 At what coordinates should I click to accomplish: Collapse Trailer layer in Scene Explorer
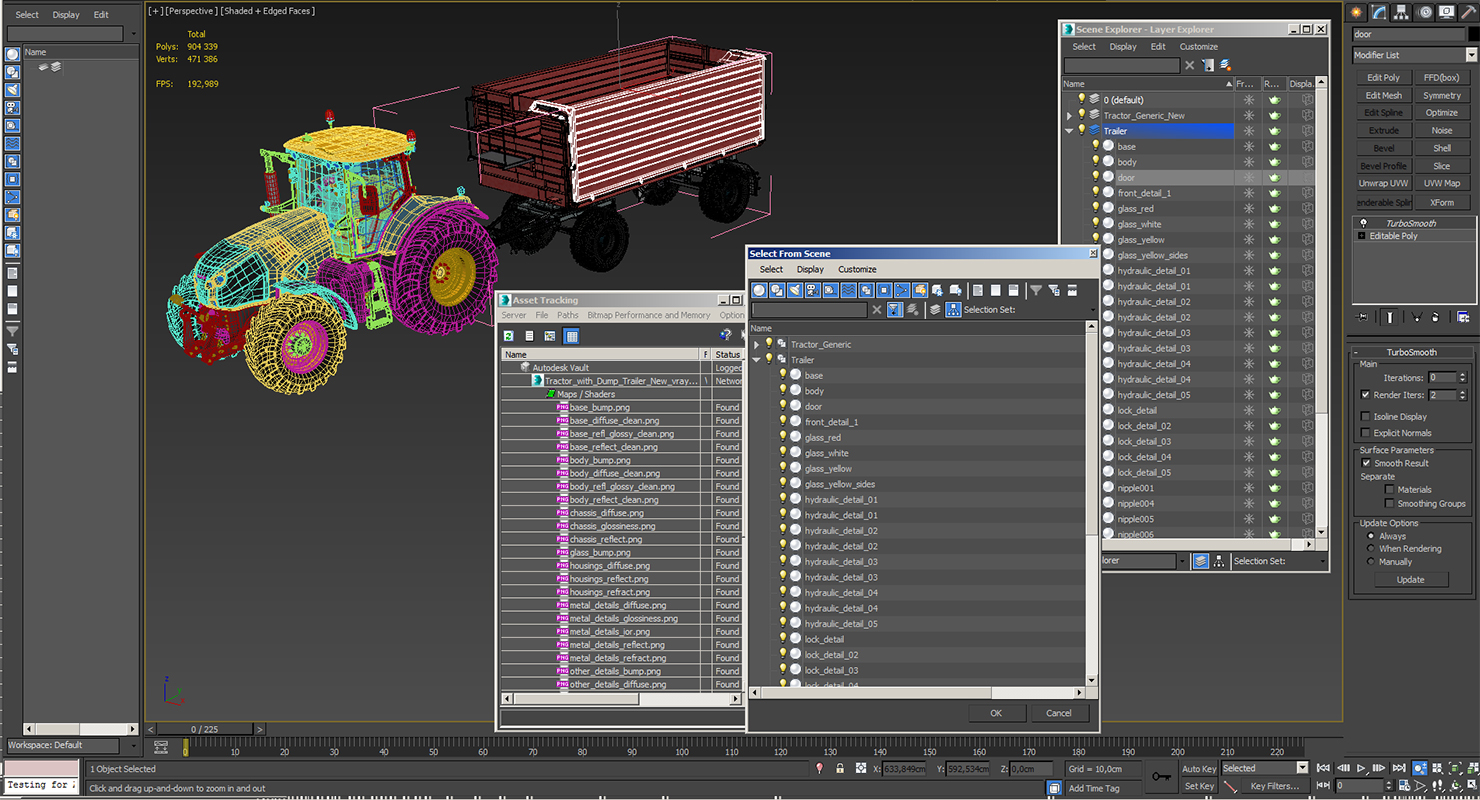pos(1069,131)
